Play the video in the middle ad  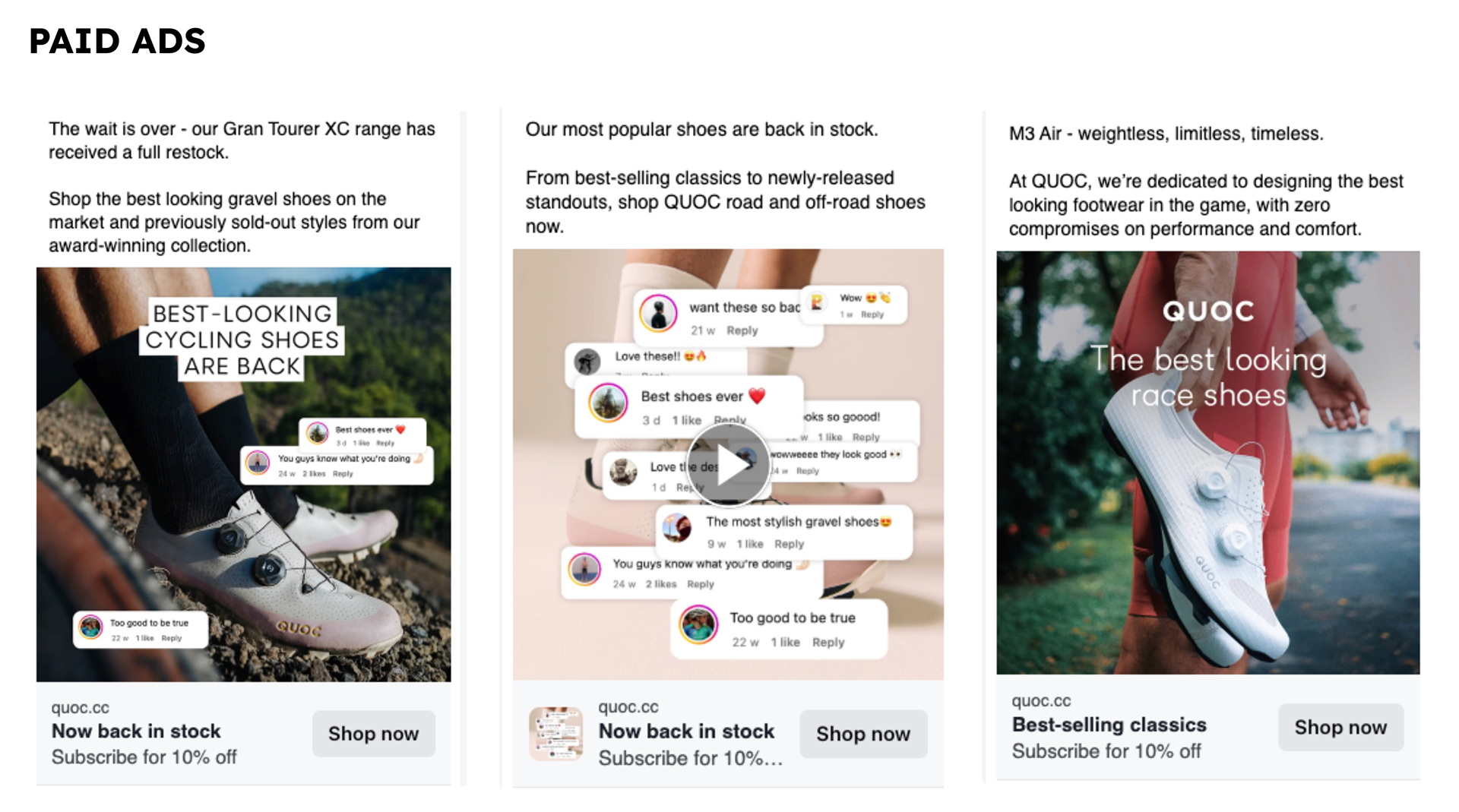pos(729,464)
